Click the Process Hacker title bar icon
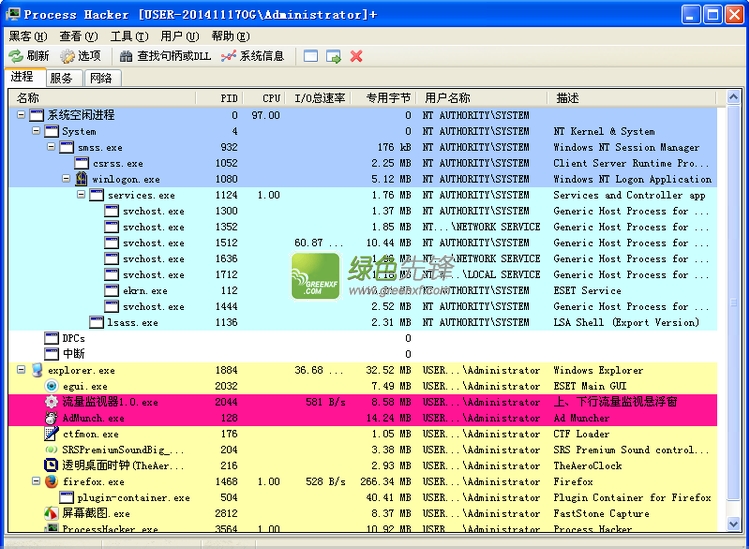 (13, 14)
